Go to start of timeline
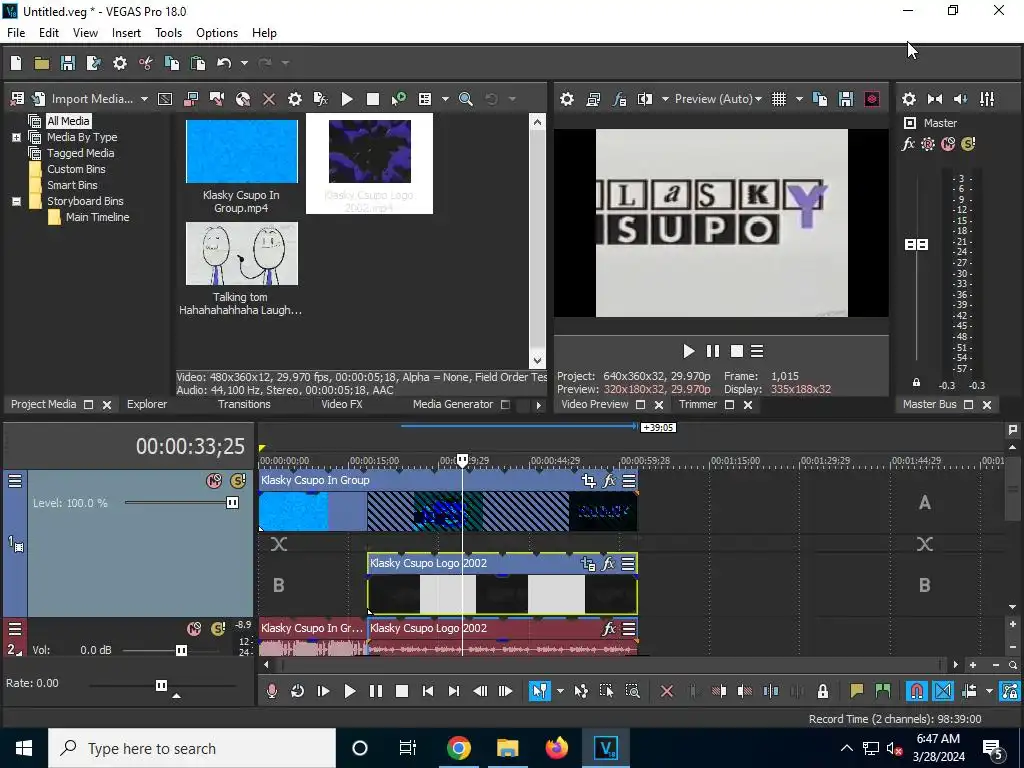Image resolution: width=1024 pixels, height=768 pixels. point(428,691)
